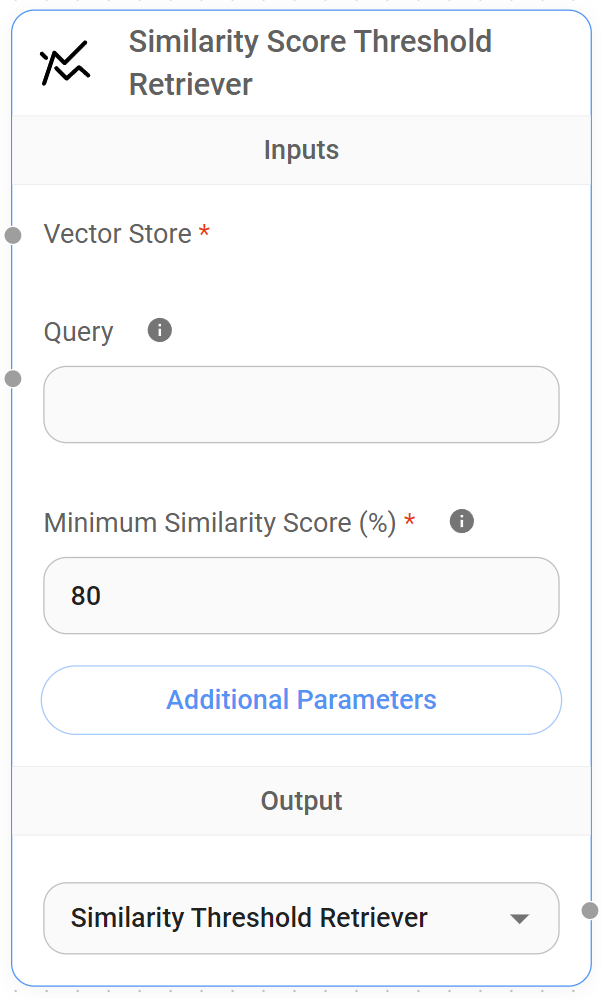This screenshot has width=601, height=999.
Task: Click the Similarity Score Threshold Retriever node icon
Action: point(64,62)
